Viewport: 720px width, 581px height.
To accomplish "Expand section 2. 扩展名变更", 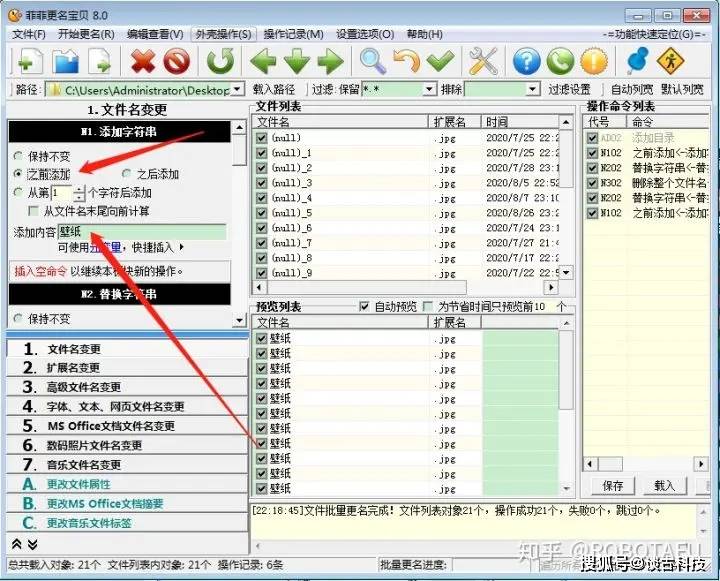I will [x=127, y=368].
